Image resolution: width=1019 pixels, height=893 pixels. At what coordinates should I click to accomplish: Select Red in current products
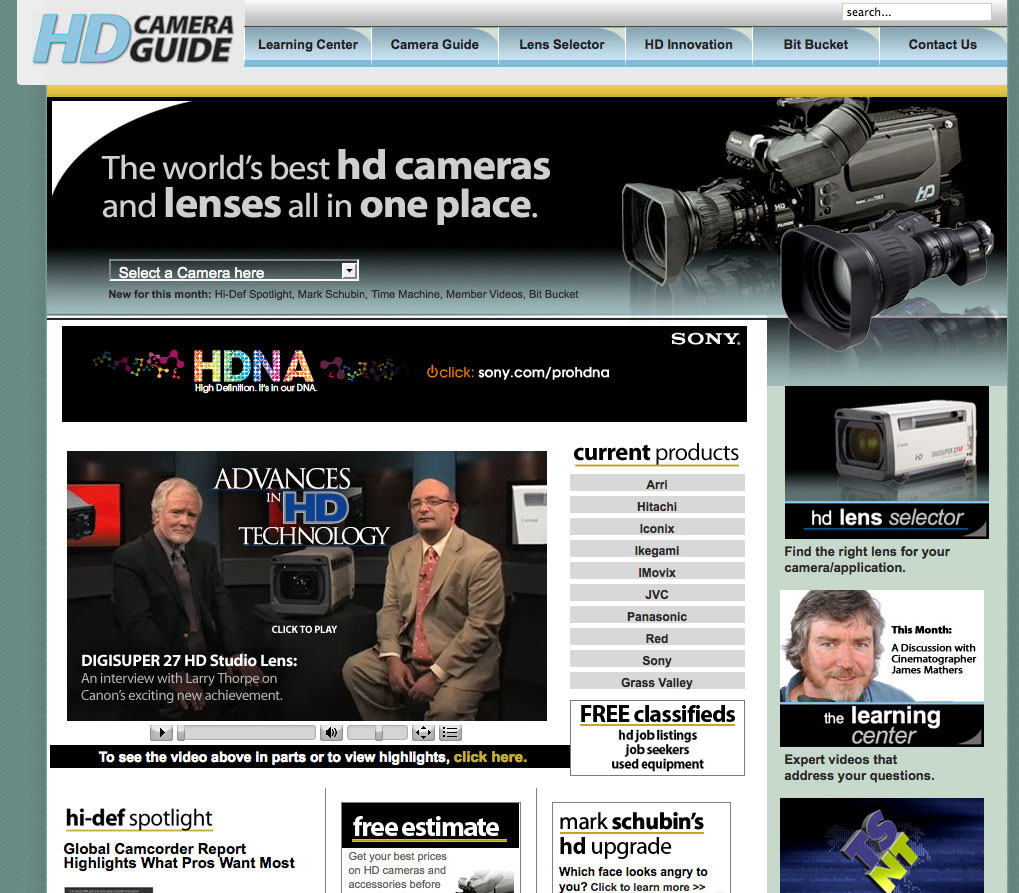coord(657,638)
